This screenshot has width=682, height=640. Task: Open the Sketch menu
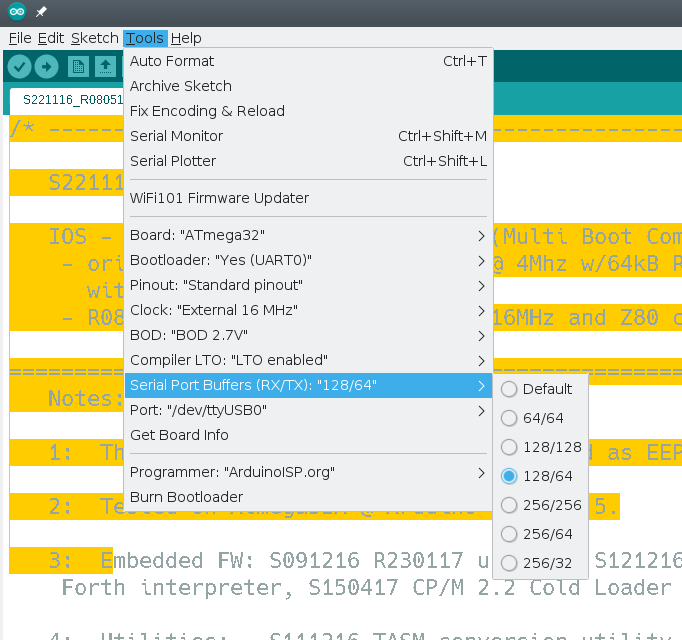pyautogui.click(x=94, y=38)
